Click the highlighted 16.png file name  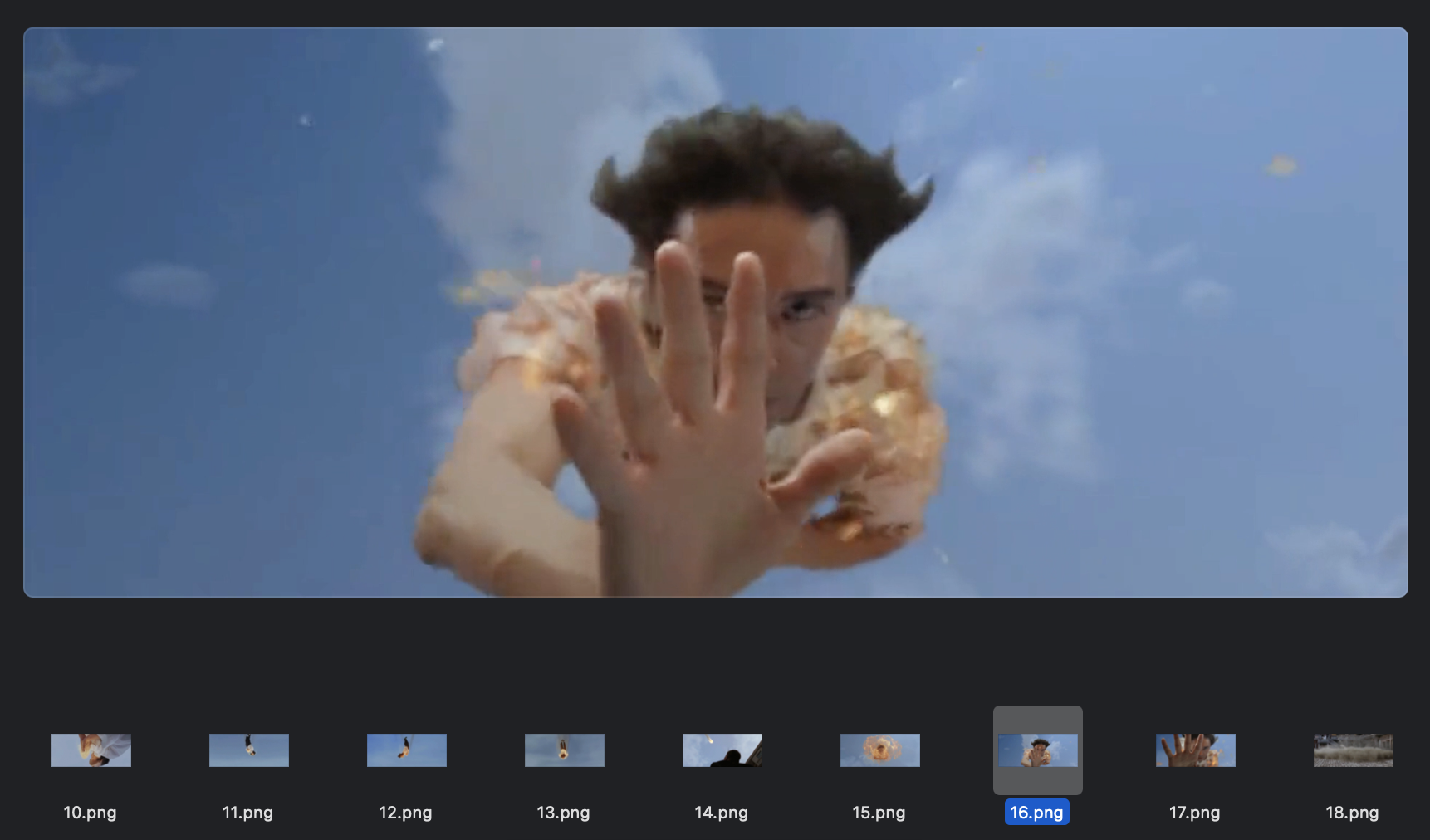(1036, 813)
